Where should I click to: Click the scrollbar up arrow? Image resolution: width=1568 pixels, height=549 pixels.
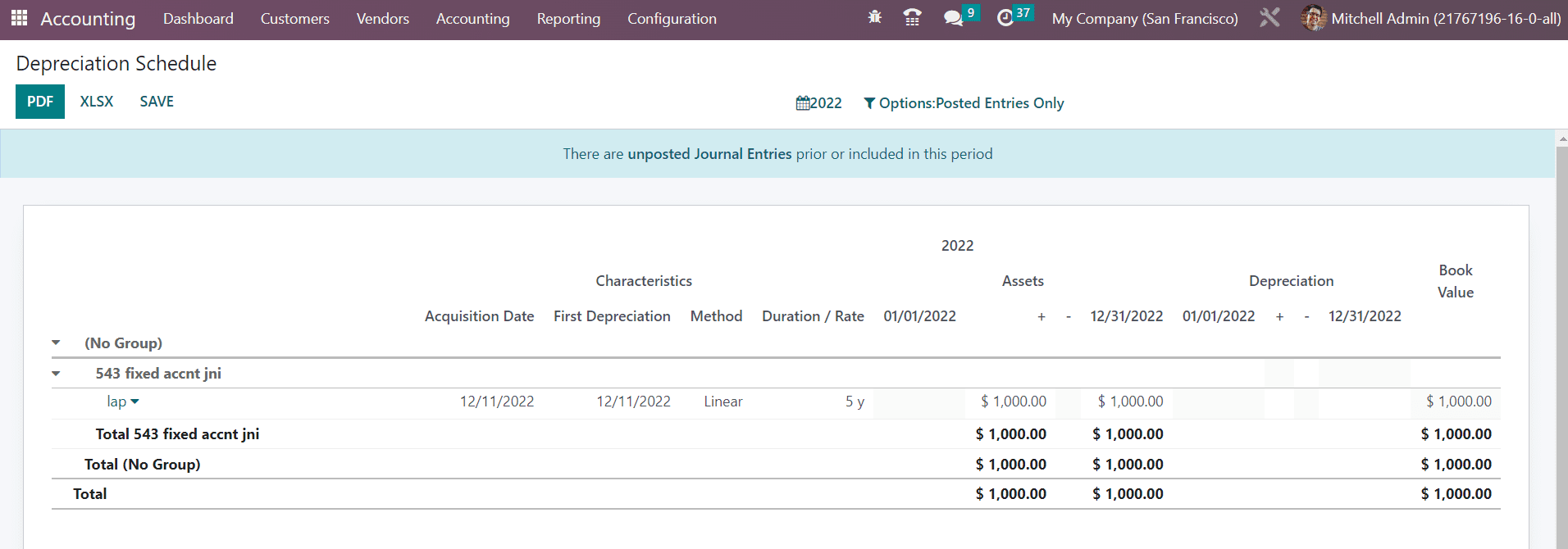click(x=1561, y=138)
